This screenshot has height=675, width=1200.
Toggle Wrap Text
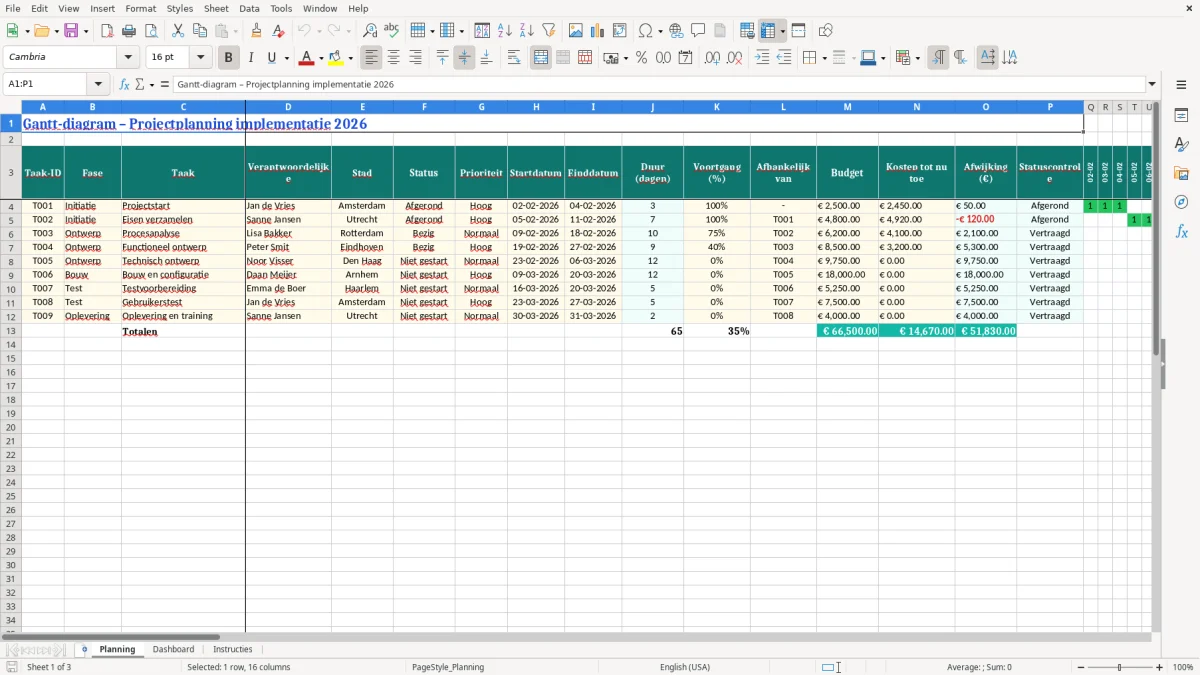[x=514, y=58]
